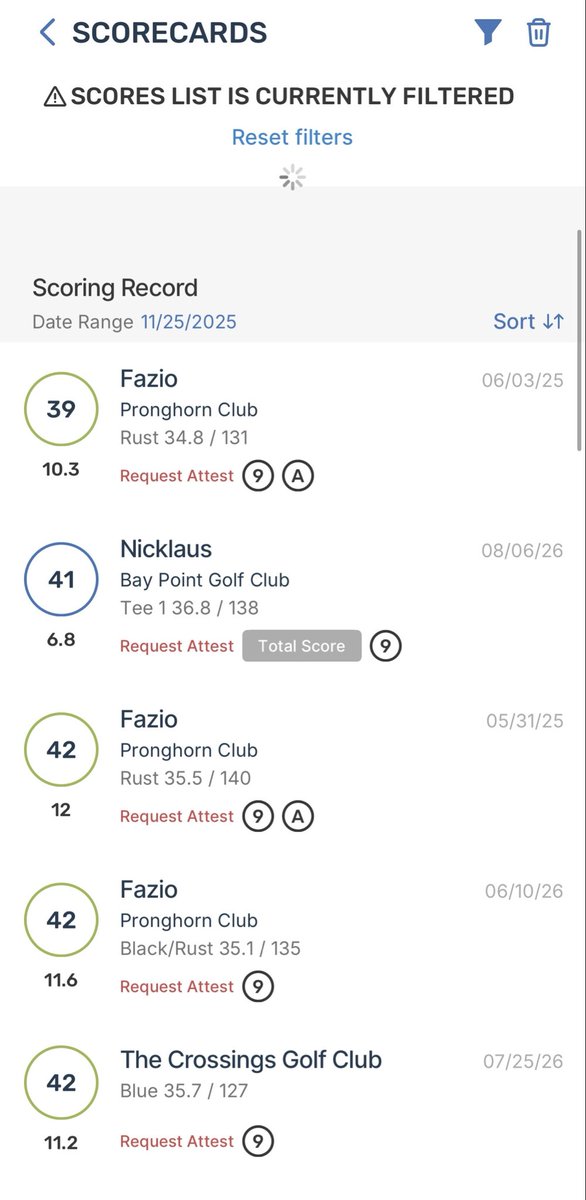This screenshot has height=1200, width=586.
Task: Tap the back chevron beside SCORECARDS
Action: point(47,32)
